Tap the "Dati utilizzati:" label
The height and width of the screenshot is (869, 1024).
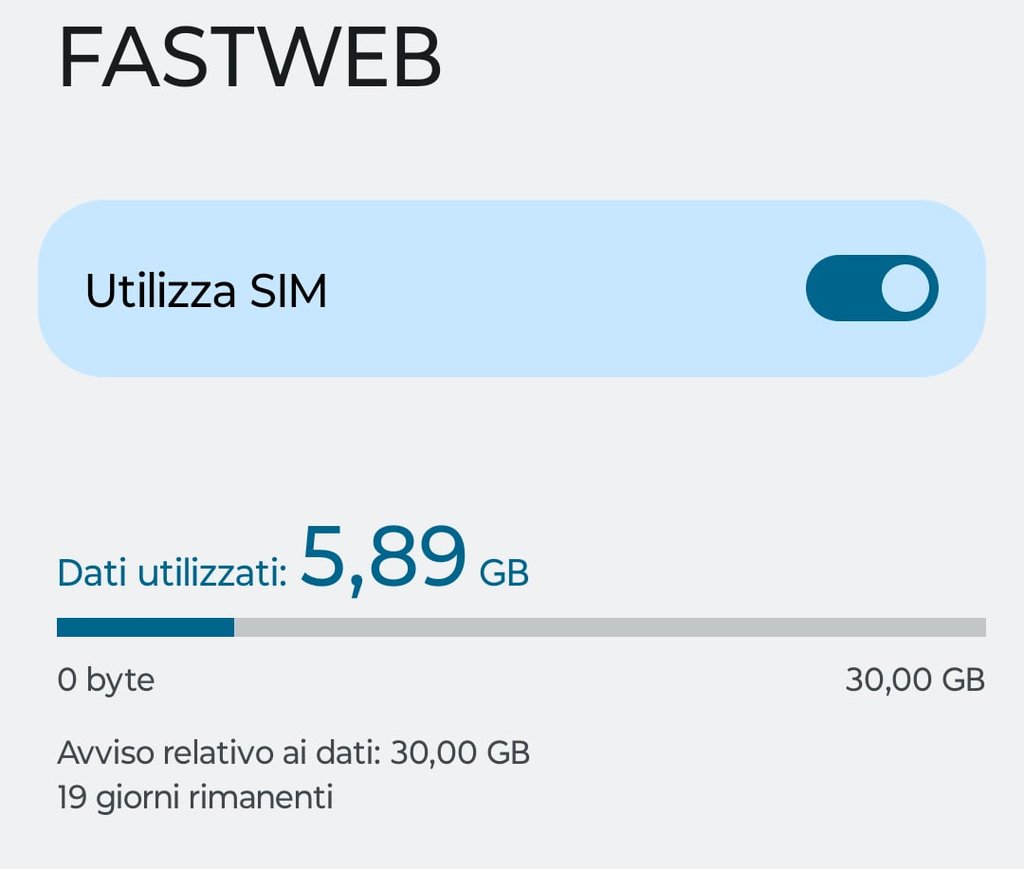(172, 574)
